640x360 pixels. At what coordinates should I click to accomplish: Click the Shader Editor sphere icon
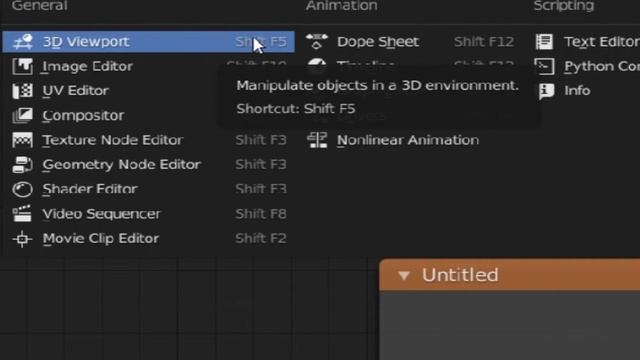point(22,189)
